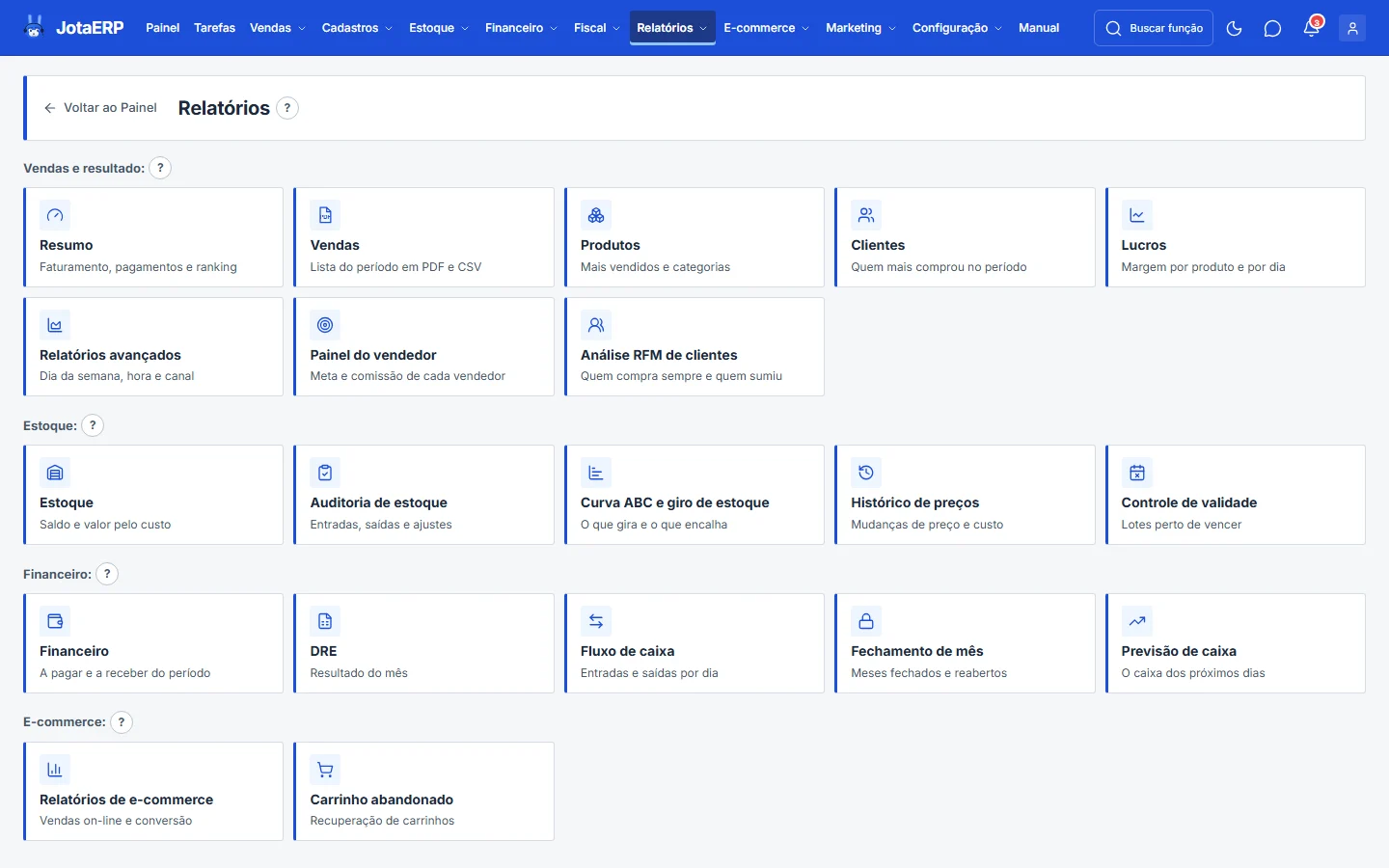
Task: Click the Painel do vendedor target icon
Action: point(325,325)
